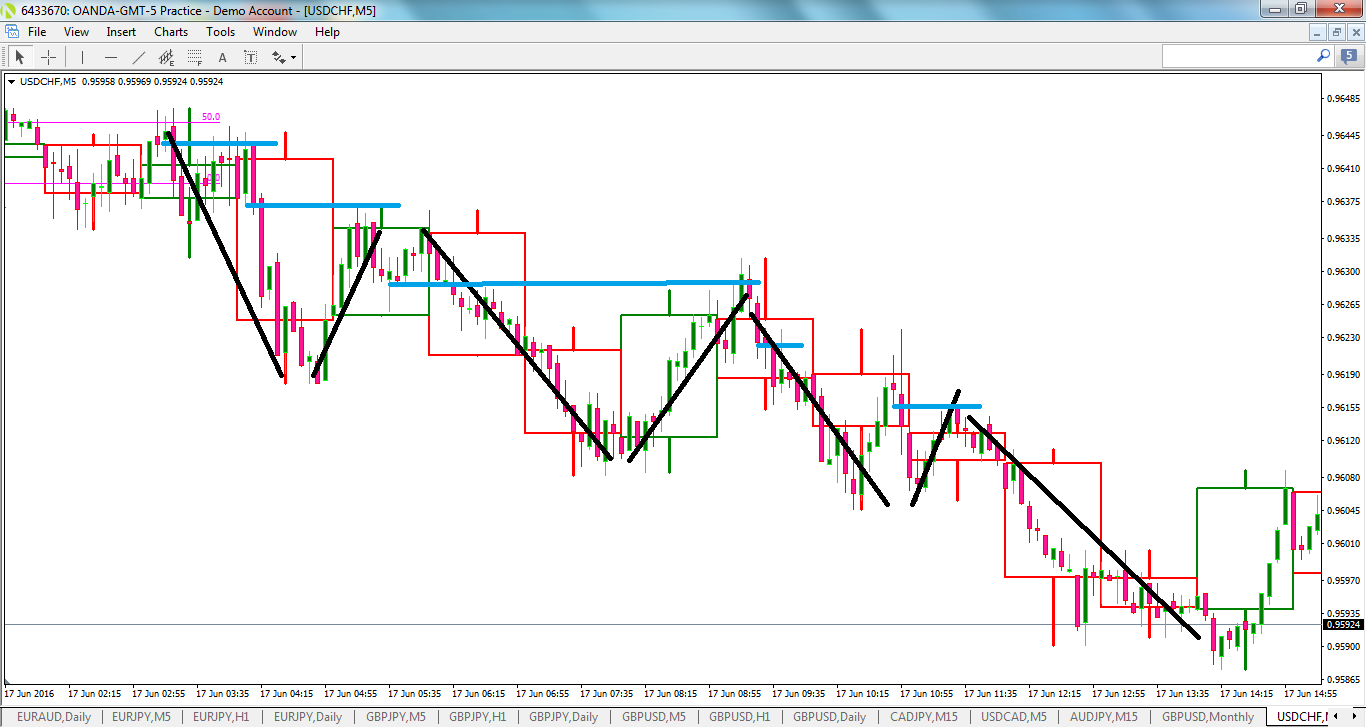Viewport: 1366px width, 728px height.
Task: Select the Crosshair tool
Action: pyautogui.click(x=48, y=57)
